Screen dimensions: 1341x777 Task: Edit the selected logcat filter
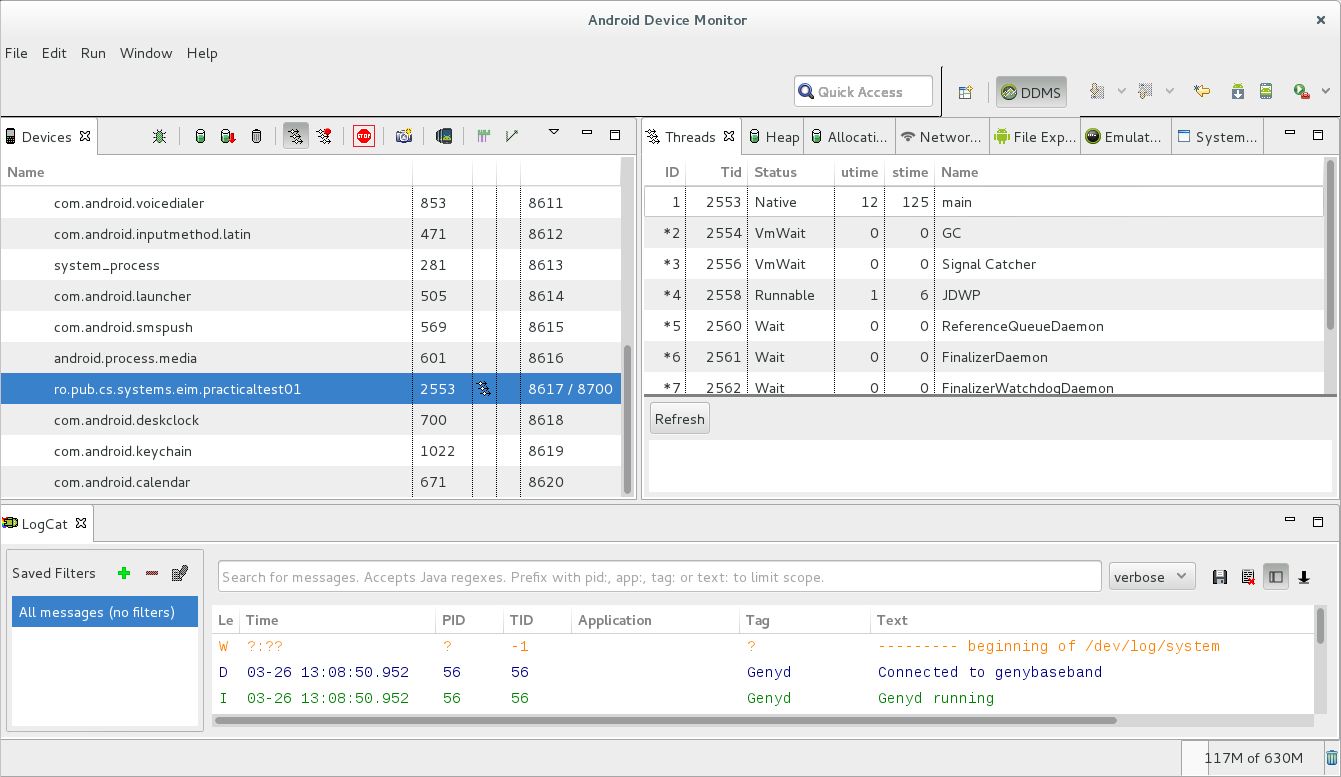pyautogui.click(x=180, y=573)
